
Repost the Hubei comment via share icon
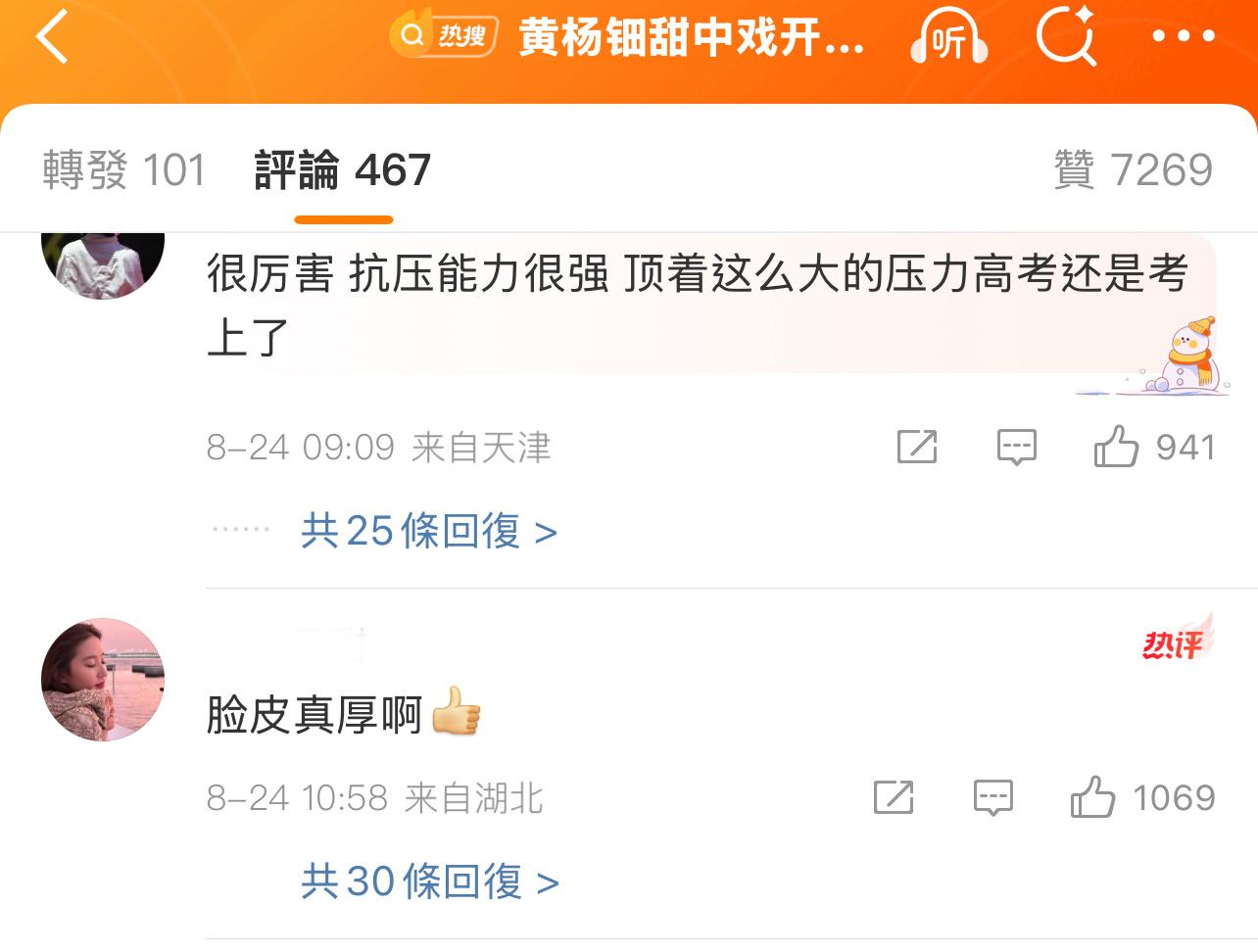click(894, 798)
